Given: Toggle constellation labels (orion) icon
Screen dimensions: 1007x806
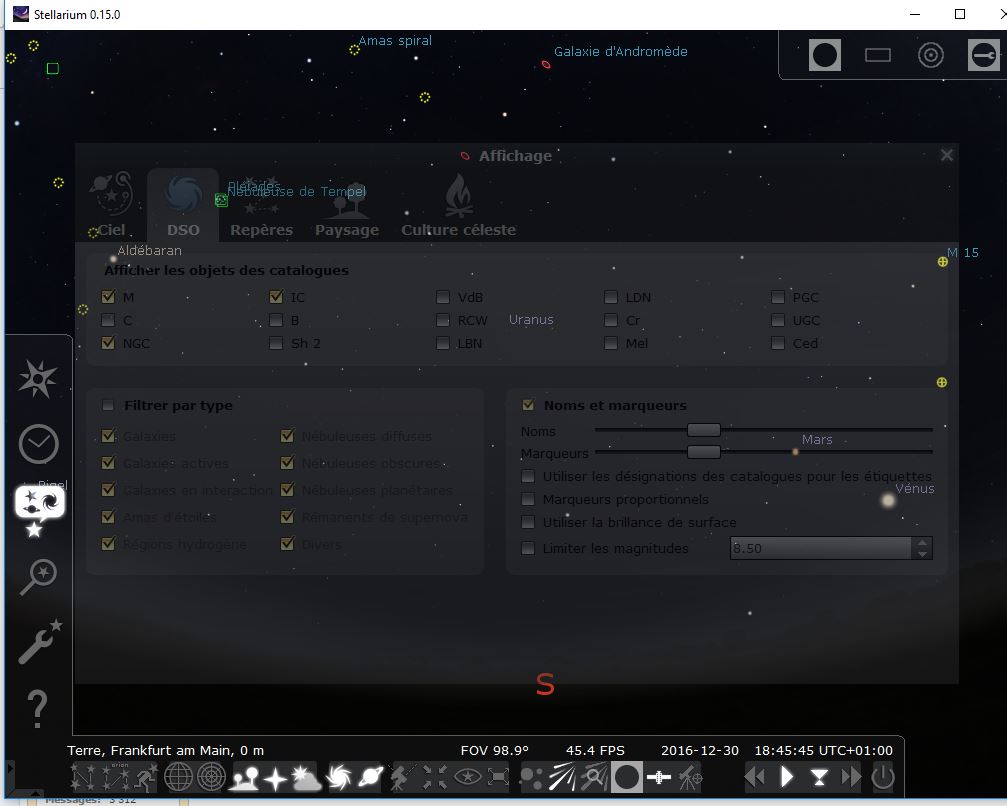Looking at the screenshot, I should (x=116, y=777).
